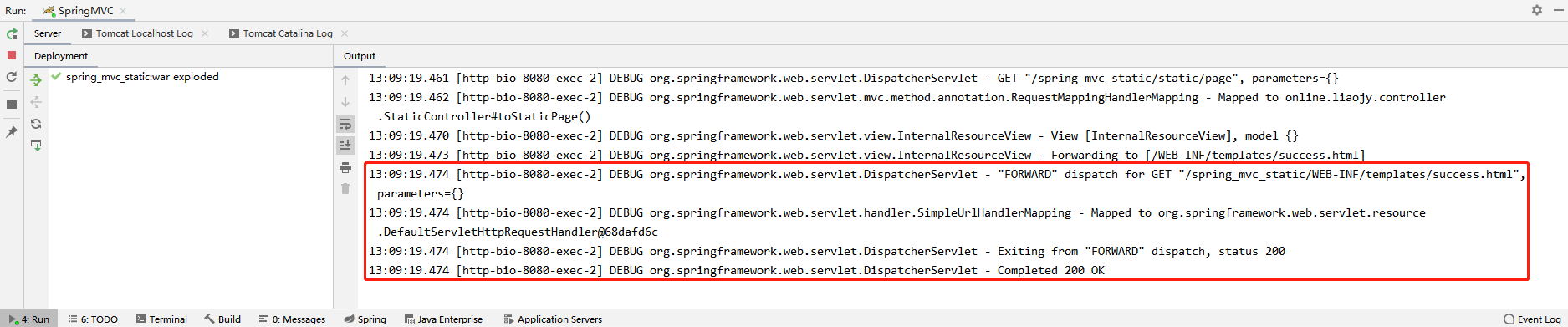Viewport: 1568px width, 327px height.
Task: Switch to Tomcat Localhost Log tab
Action: 138,33
